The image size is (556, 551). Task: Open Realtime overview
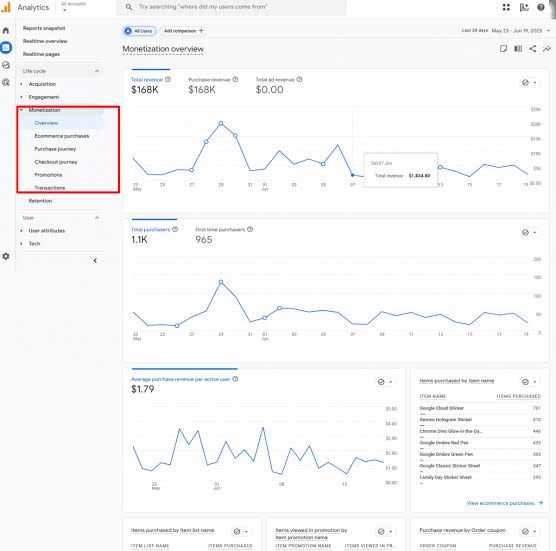point(45,41)
